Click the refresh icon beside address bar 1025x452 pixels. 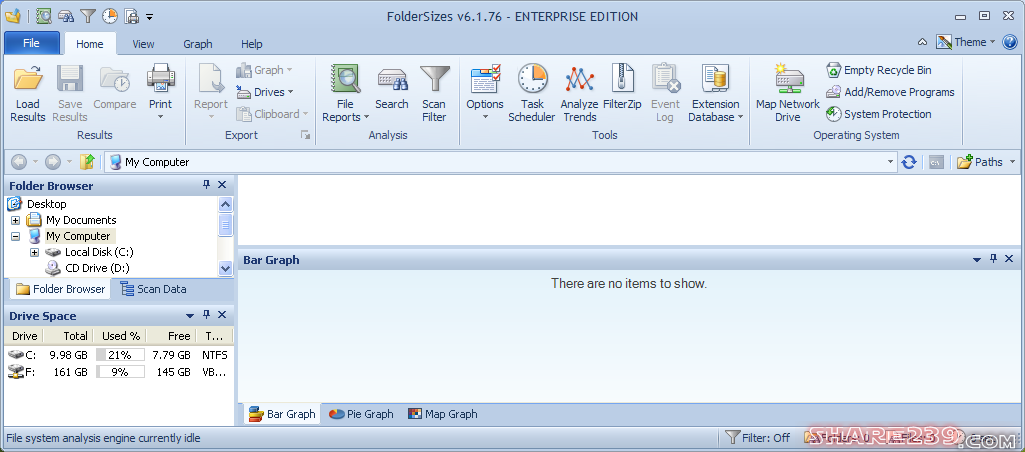909,162
